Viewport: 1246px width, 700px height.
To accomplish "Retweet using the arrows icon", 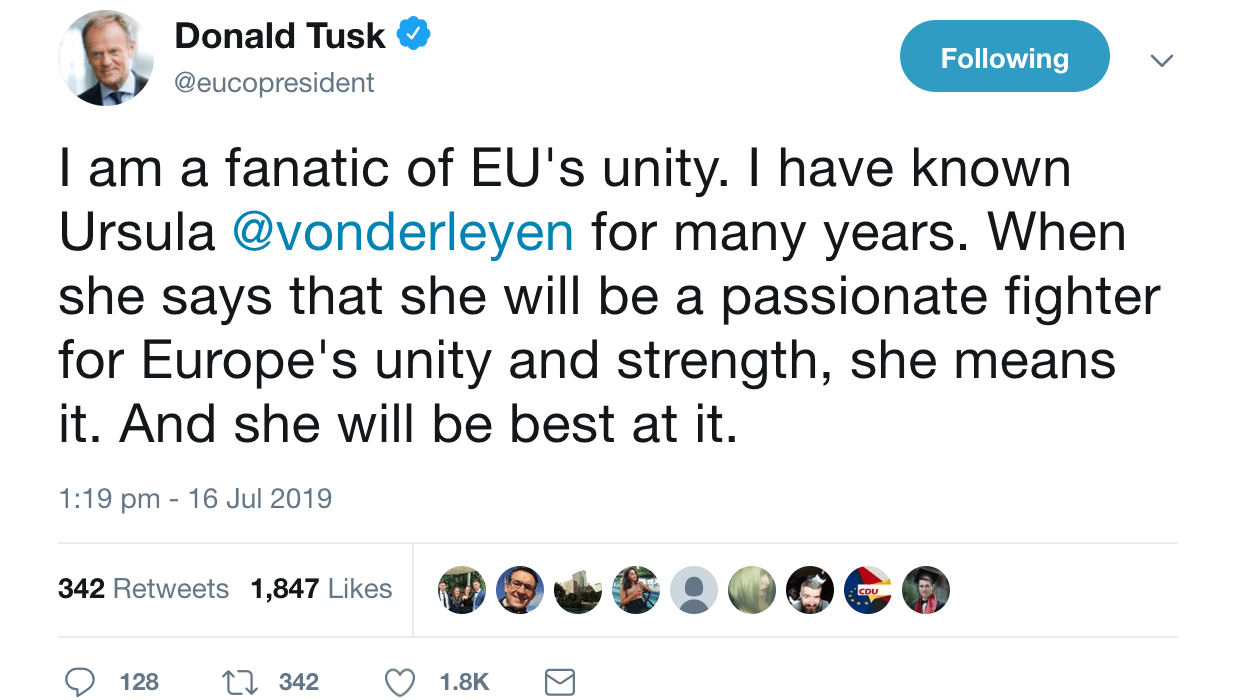I will [239, 682].
